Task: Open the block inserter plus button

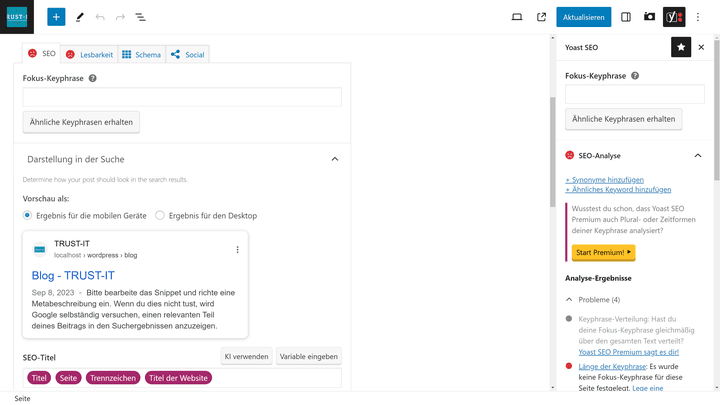Action: pos(56,17)
